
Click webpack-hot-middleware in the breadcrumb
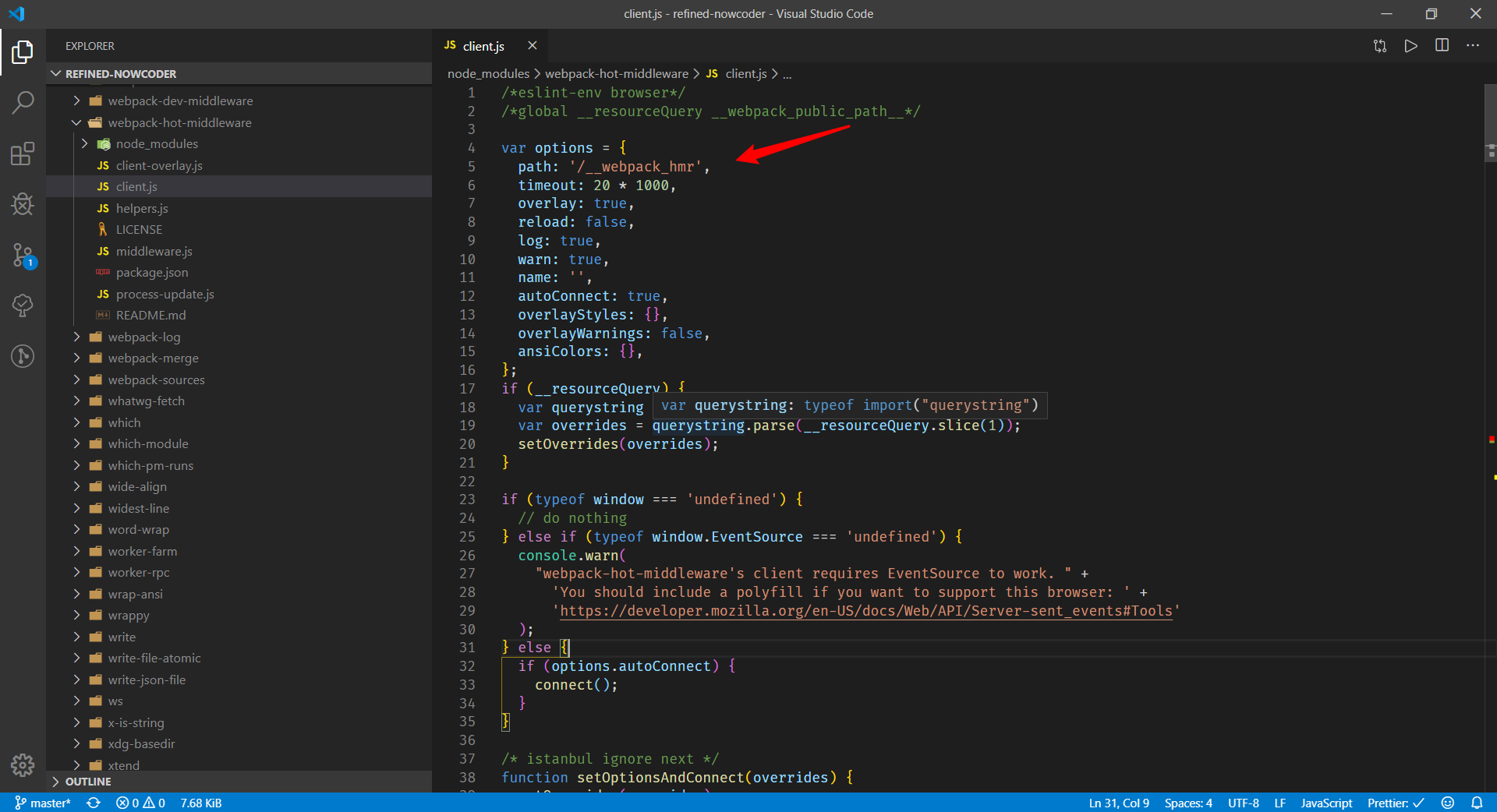(x=617, y=74)
